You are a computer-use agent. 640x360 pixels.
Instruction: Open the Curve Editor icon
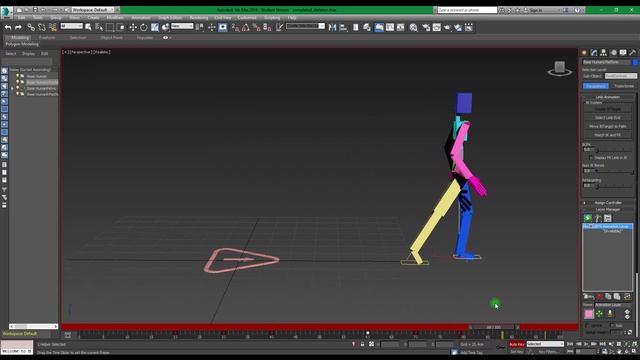[390, 27]
